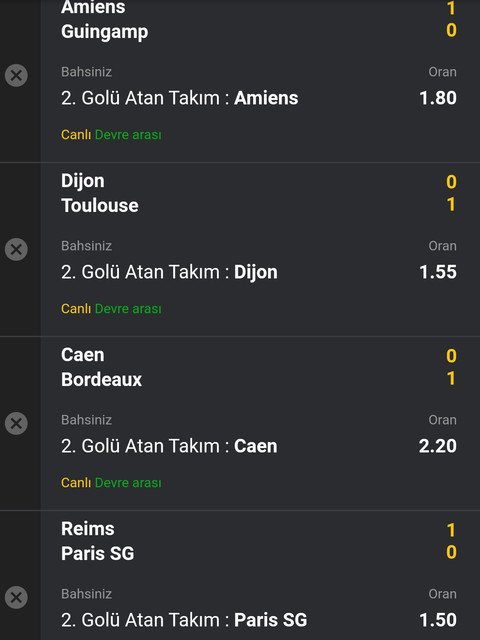
Task: Tap the Toulouse team name
Action: (100, 205)
